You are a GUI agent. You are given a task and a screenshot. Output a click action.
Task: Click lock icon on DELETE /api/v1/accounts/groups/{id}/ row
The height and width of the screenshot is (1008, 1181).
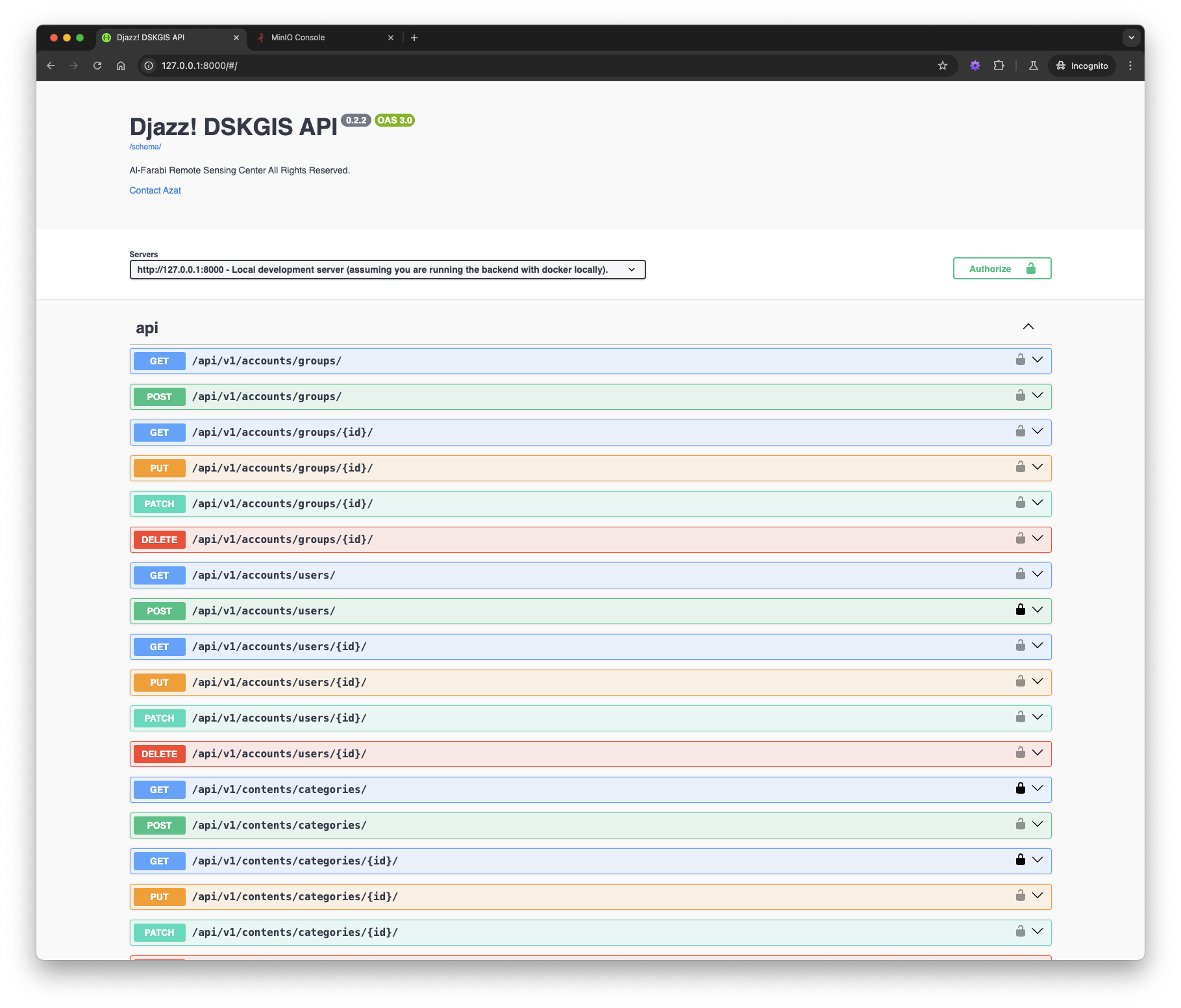coord(1020,538)
